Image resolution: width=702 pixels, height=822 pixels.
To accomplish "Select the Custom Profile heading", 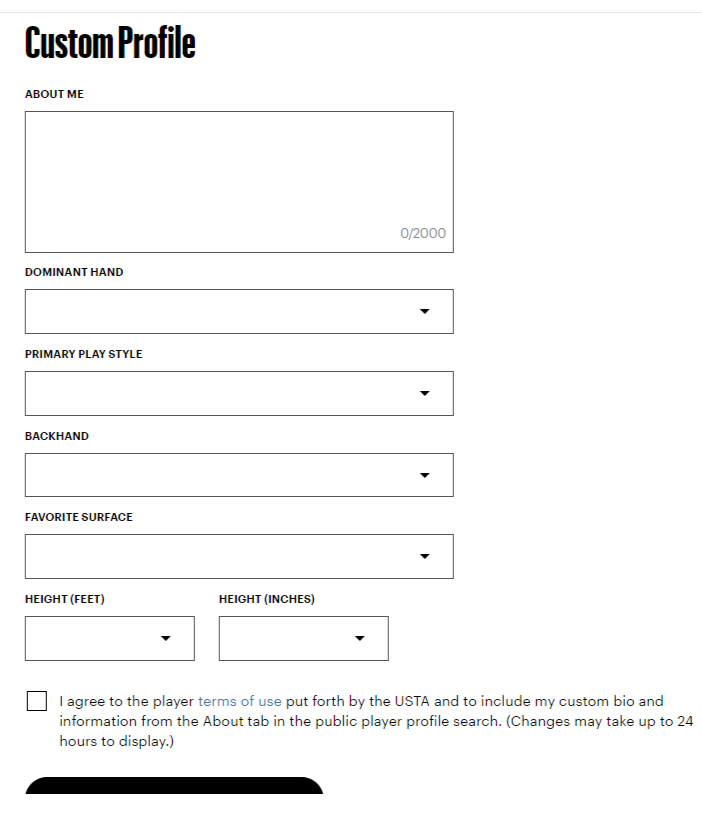I will 110,43.
